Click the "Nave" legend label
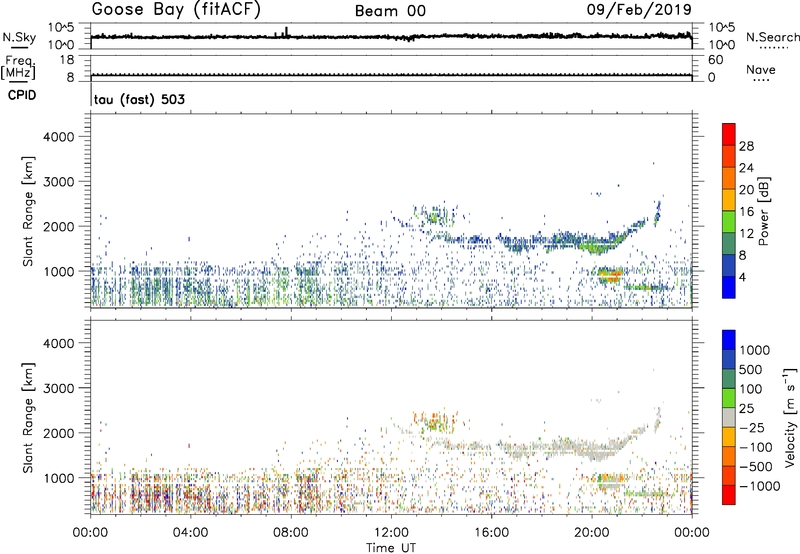 tap(761, 70)
